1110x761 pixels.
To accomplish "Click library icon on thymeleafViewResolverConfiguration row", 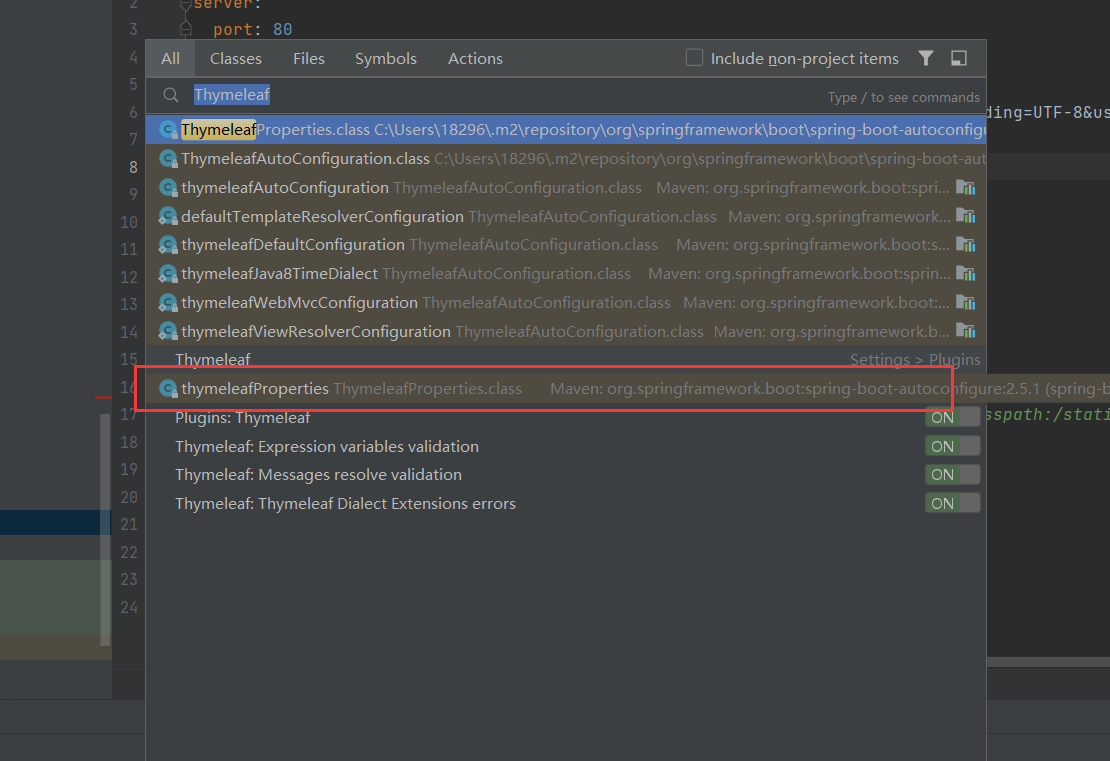I will 966,331.
